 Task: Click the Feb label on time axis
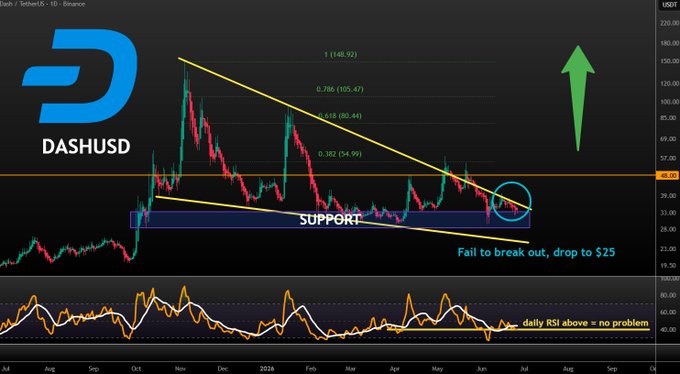point(310,369)
